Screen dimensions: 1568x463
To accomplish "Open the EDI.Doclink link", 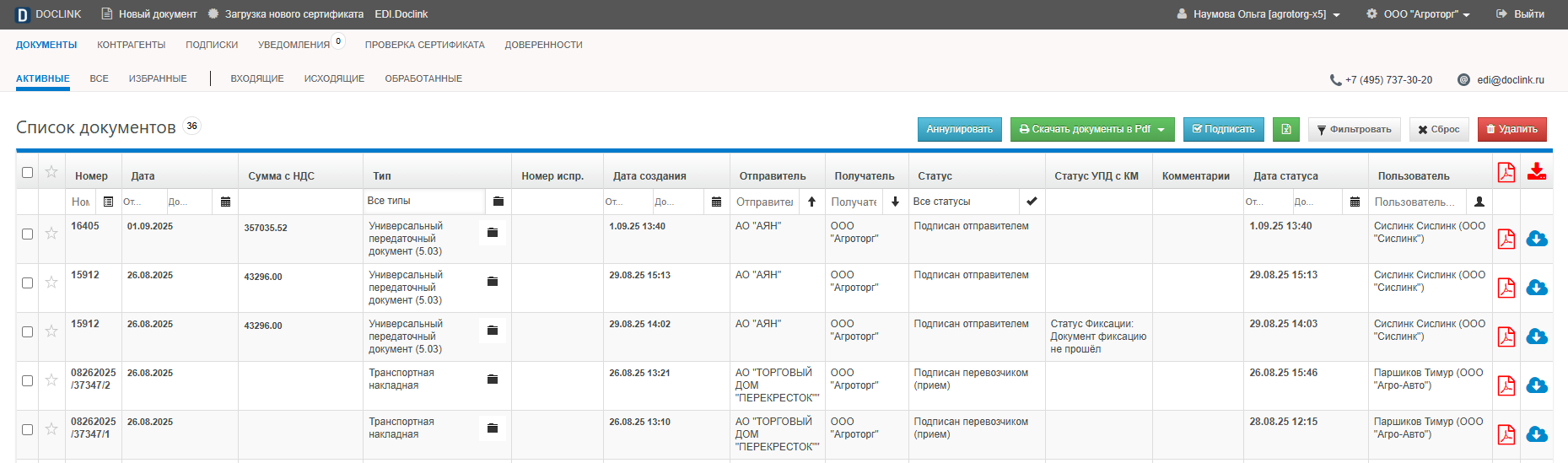I will 401,14.
